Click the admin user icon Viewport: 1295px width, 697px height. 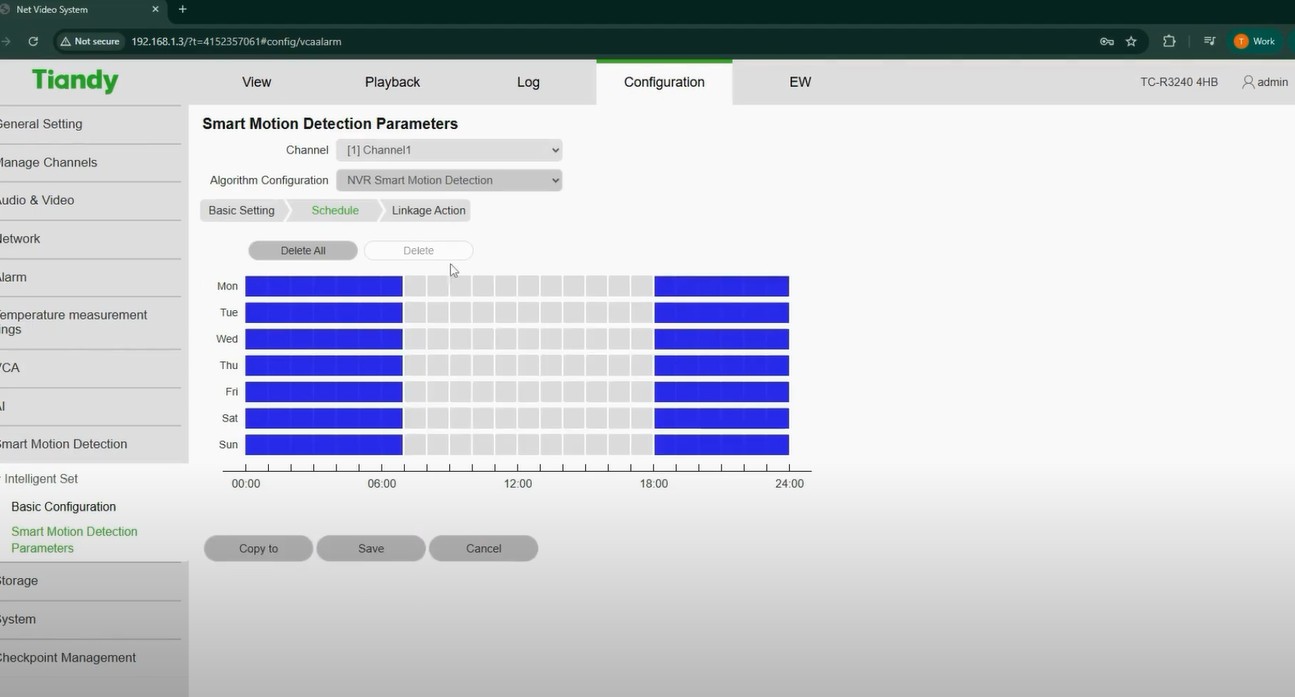click(1248, 82)
